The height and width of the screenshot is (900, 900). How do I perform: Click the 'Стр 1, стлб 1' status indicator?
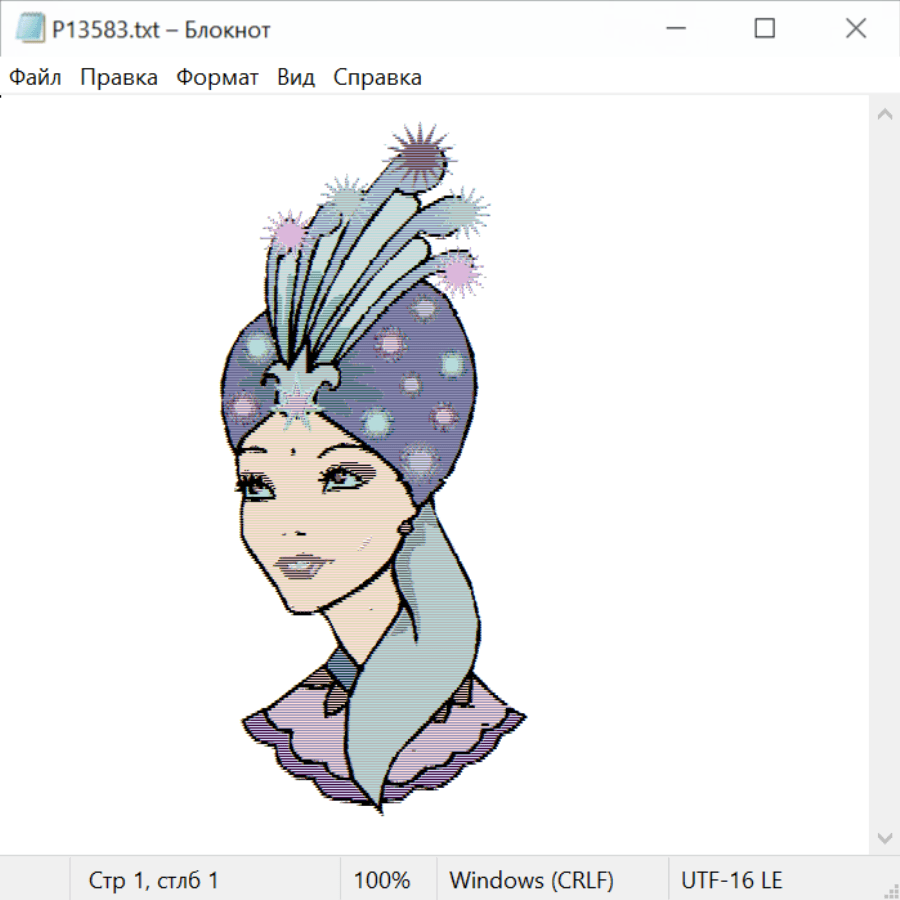(153, 880)
